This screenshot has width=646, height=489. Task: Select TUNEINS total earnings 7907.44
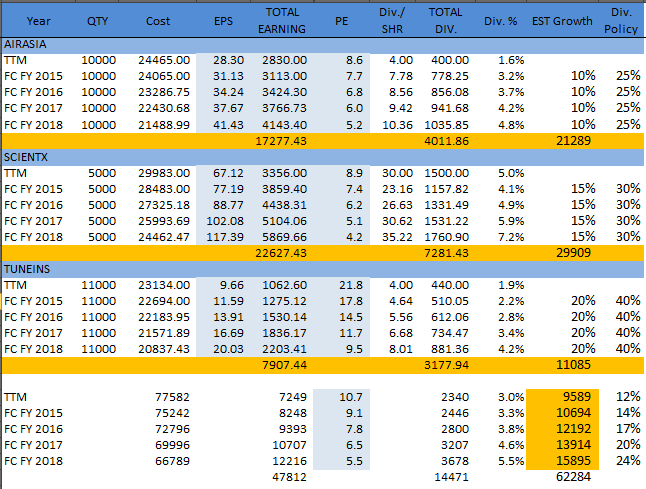pyautogui.click(x=284, y=365)
